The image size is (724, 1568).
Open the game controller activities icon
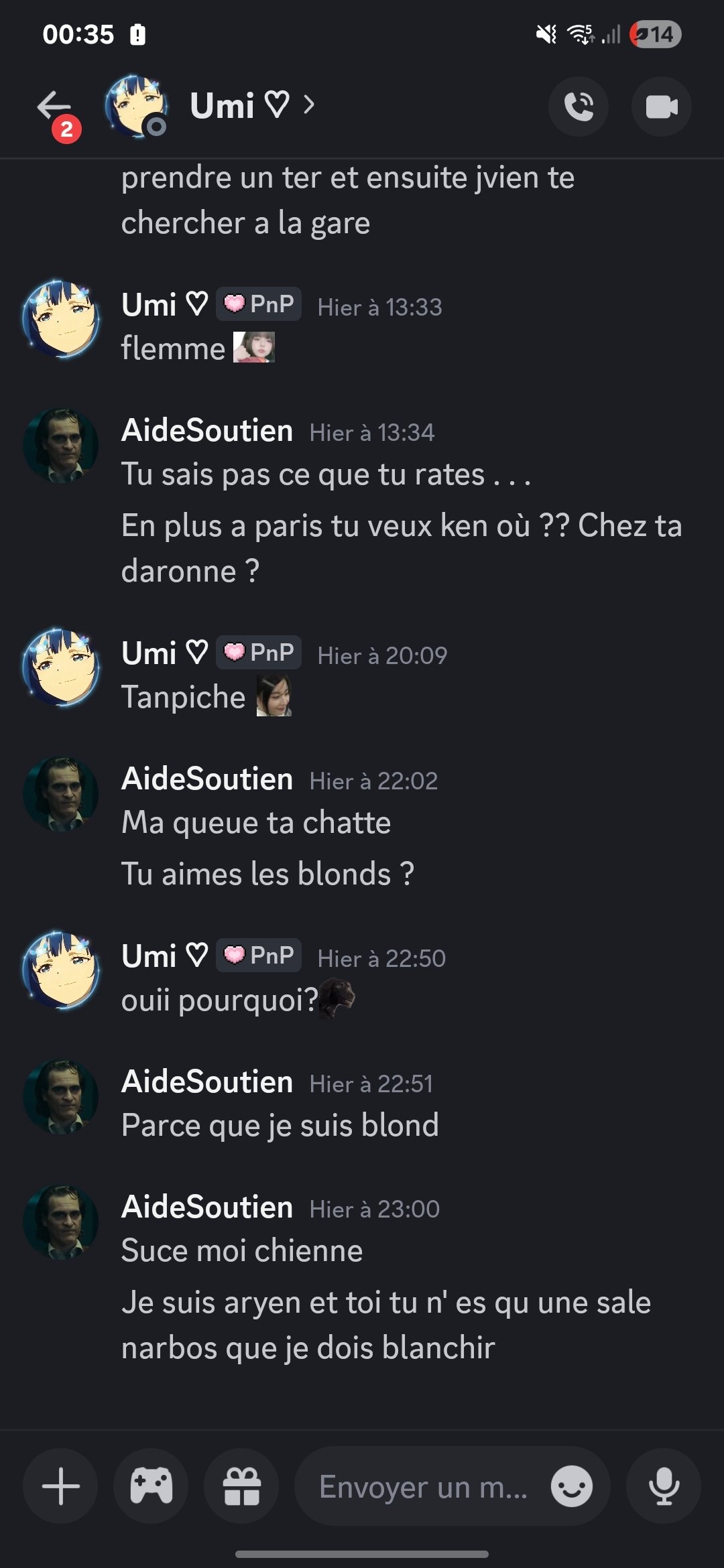click(151, 1486)
